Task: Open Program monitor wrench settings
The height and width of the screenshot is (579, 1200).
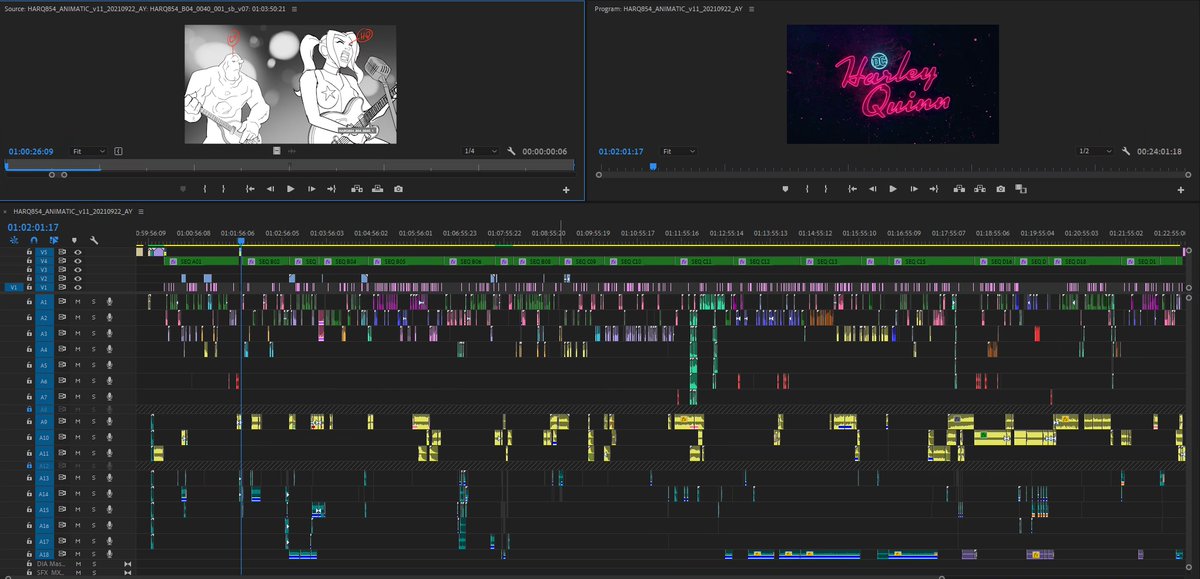Action: click(1126, 151)
